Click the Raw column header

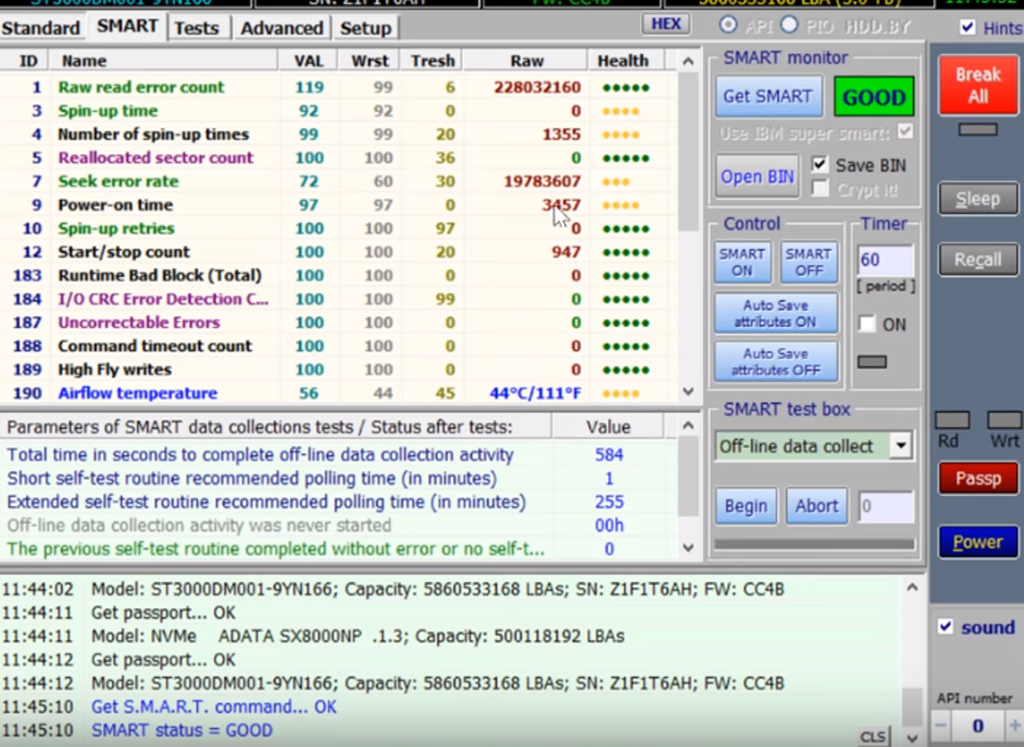coord(526,61)
